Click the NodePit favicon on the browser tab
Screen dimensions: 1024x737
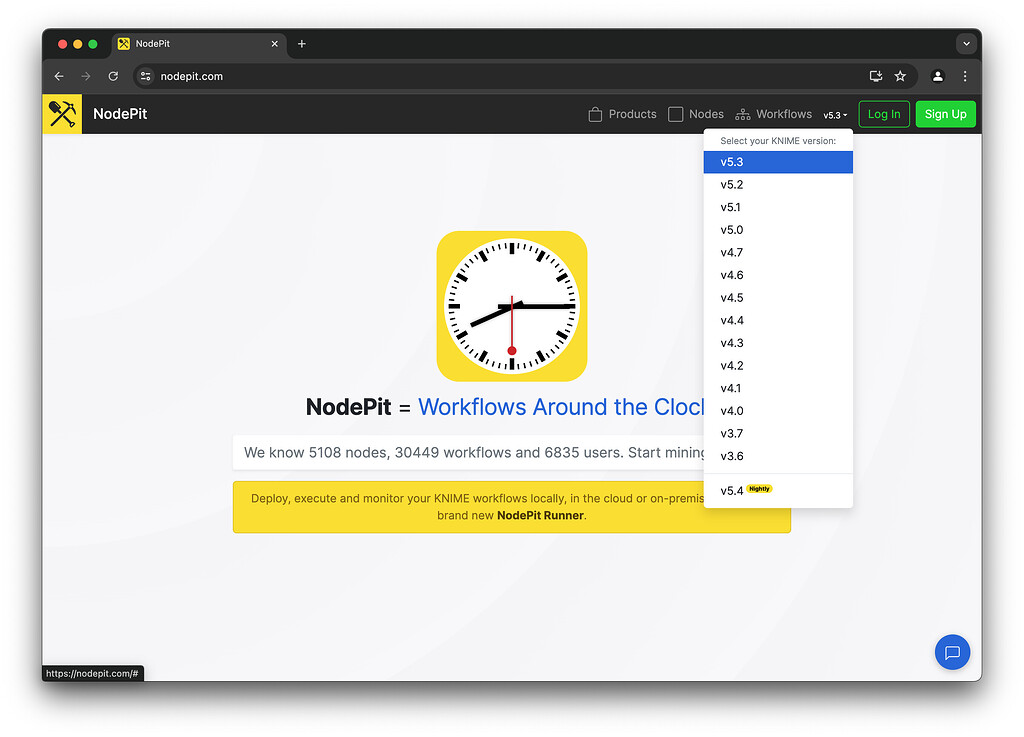point(126,43)
